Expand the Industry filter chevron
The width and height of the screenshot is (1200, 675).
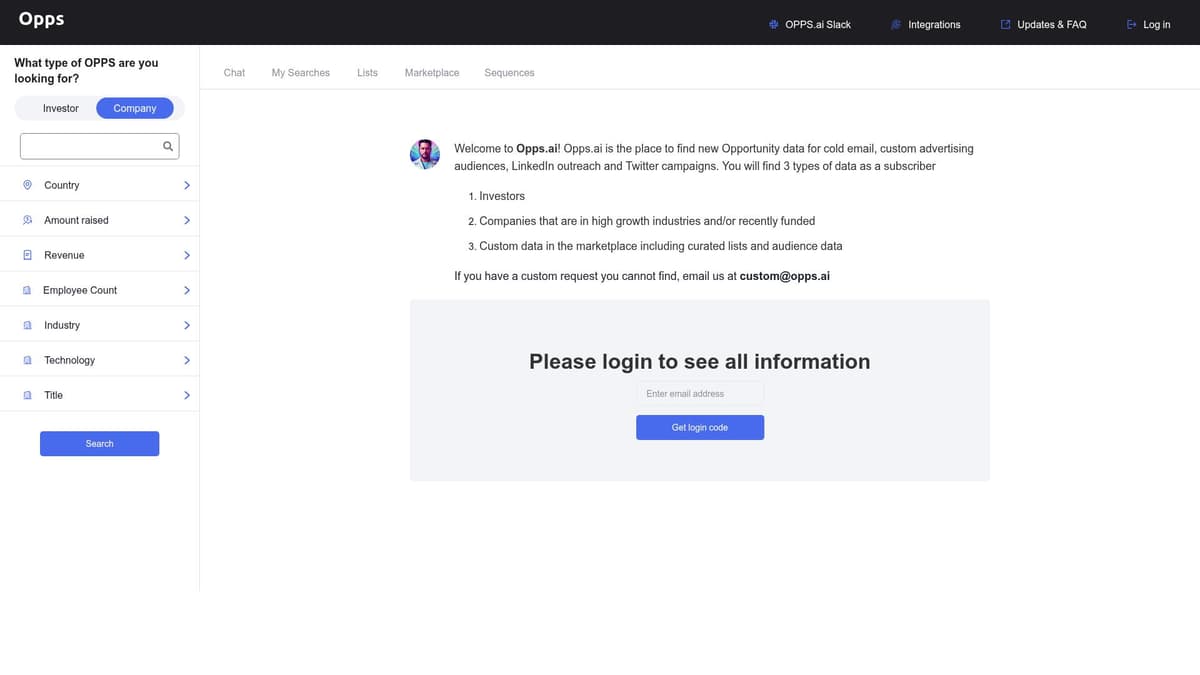pos(187,325)
